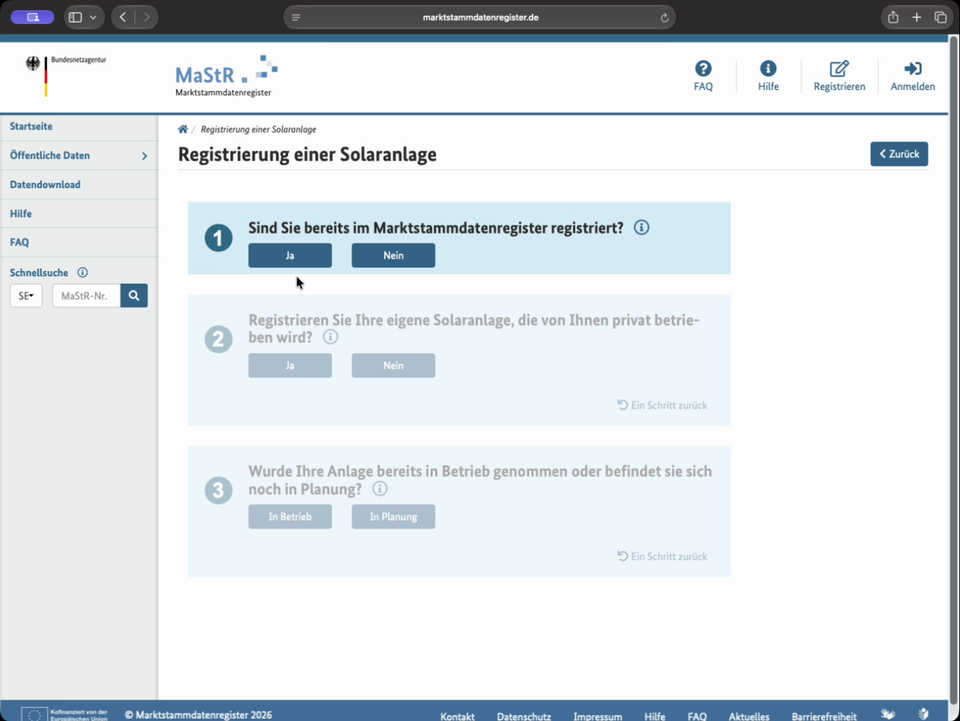The height and width of the screenshot is (721, 960).
Task: Open Aktuelles link in footer
Action: coord(749,716)
